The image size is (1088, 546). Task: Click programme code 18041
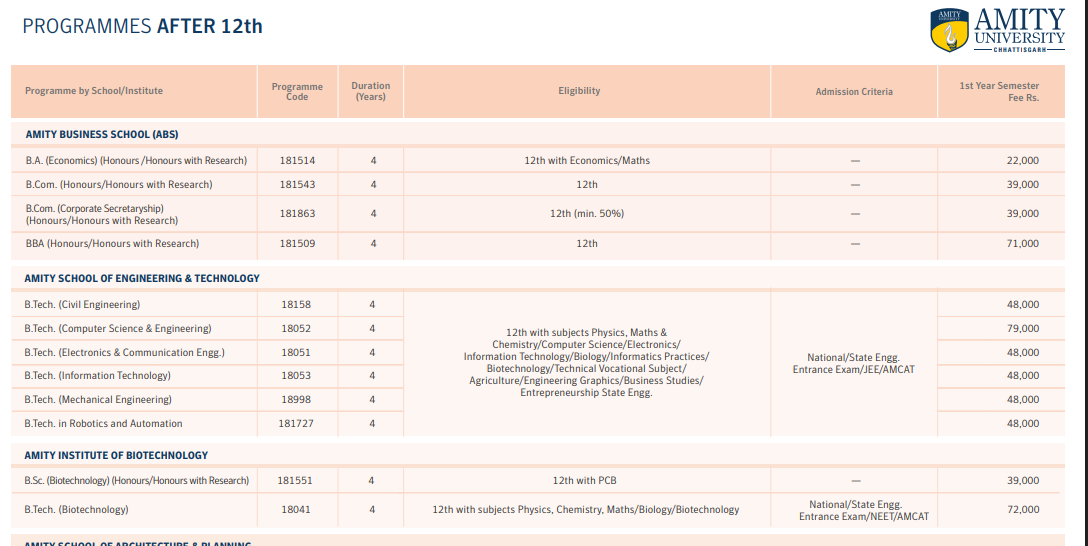point(296,510)
